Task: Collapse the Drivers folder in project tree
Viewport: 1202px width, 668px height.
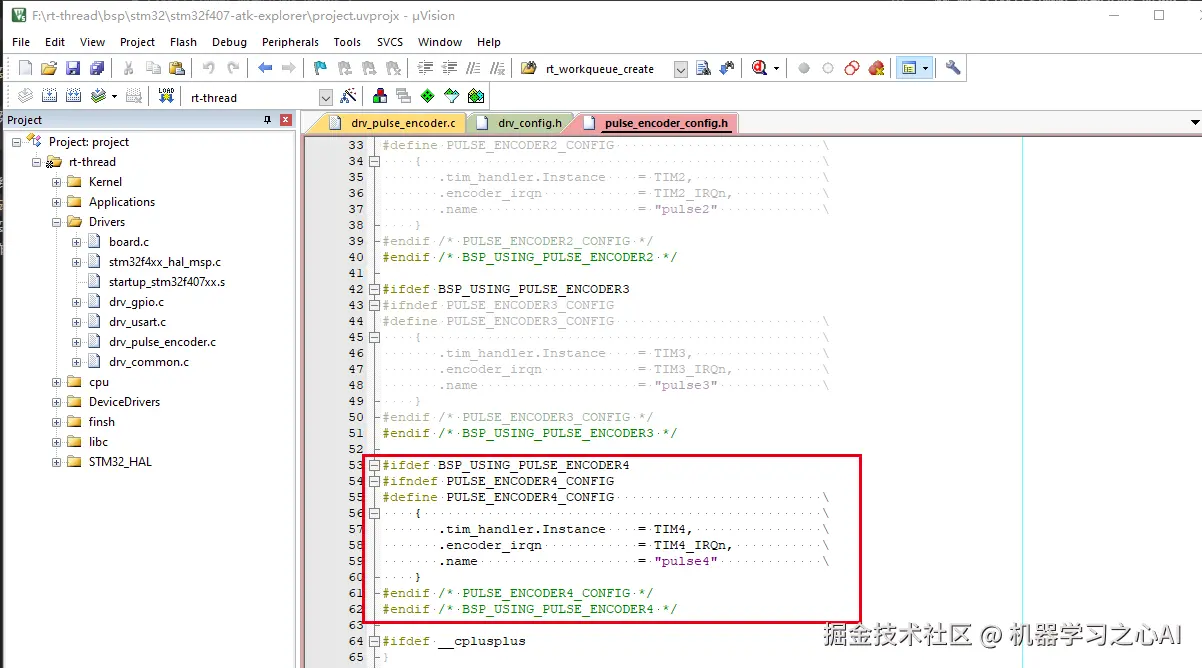Action: tap(56, 222)
